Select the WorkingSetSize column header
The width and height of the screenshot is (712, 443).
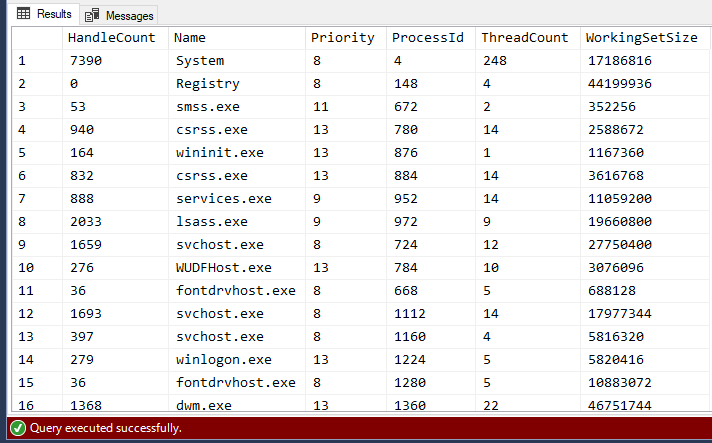645,38
